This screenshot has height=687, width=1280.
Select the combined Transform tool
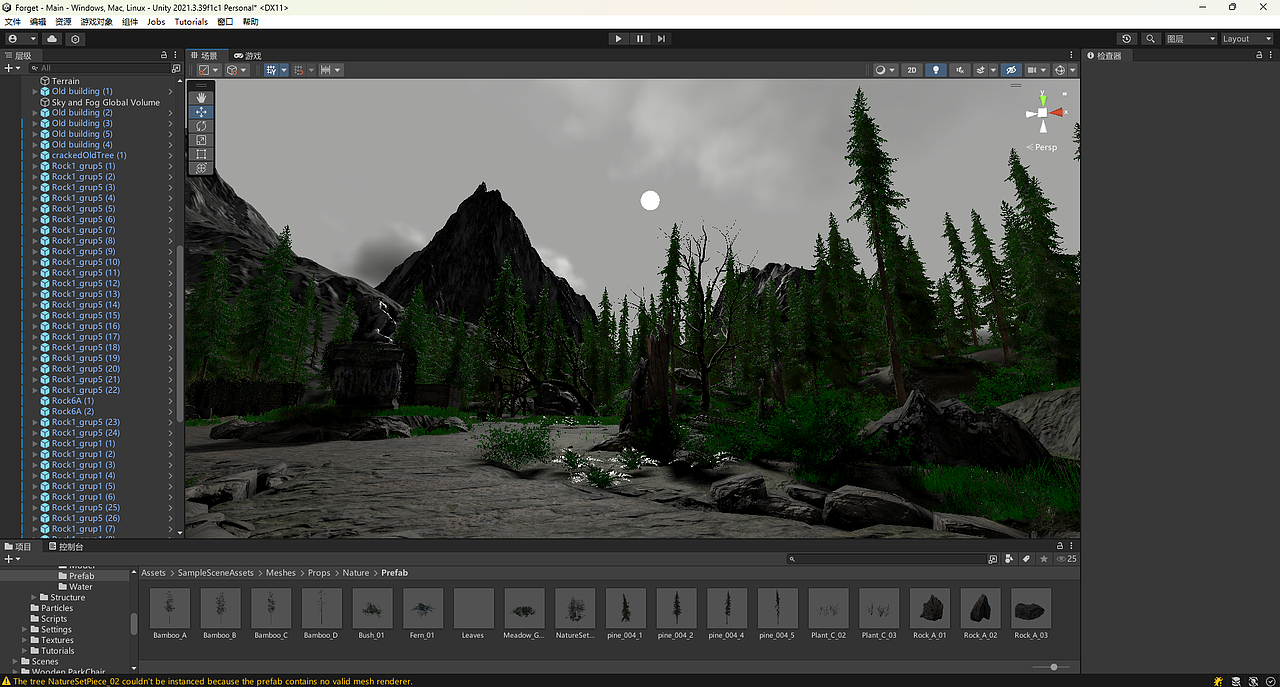pos(201,168)
